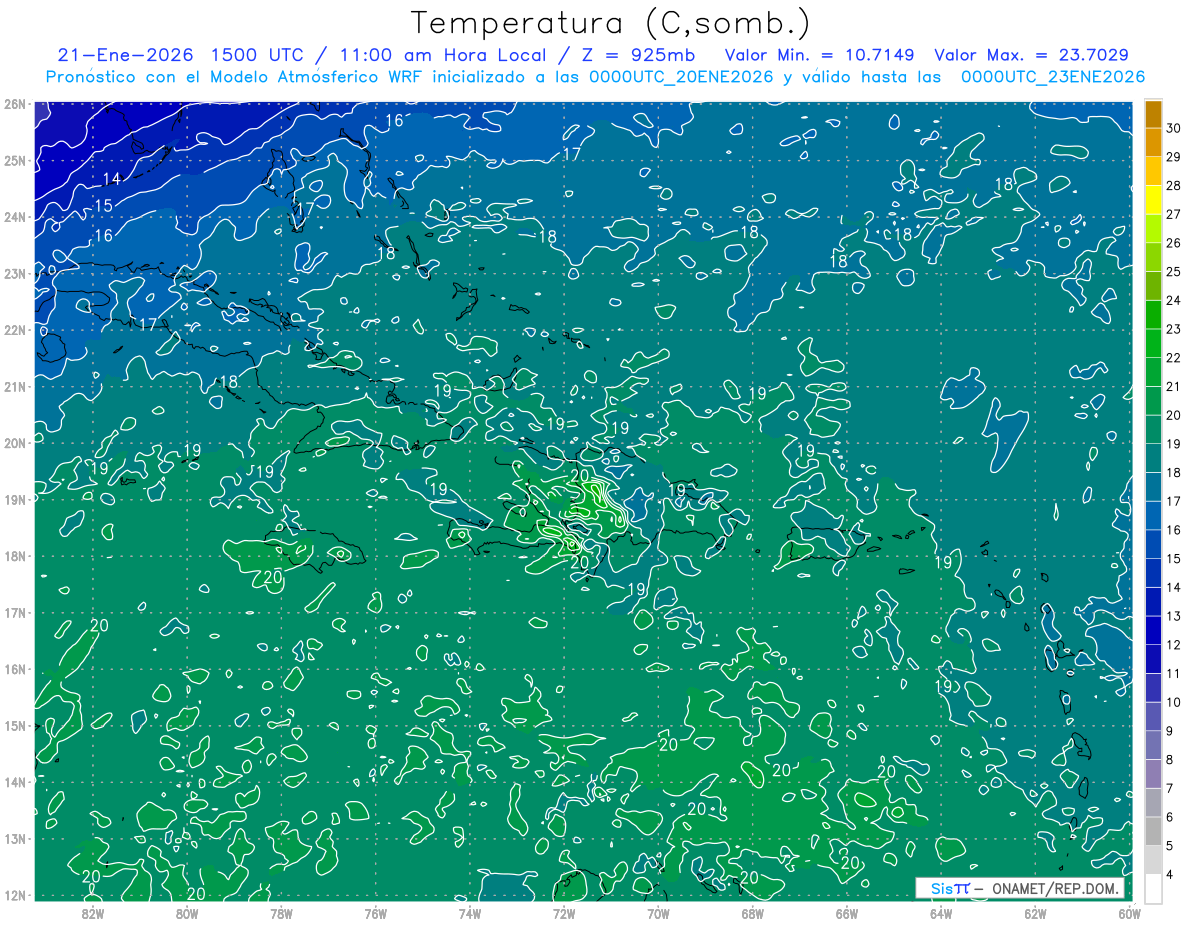1200x927 pixels.
Task: Click the '76W' longitude axis label
Action: 375,912
